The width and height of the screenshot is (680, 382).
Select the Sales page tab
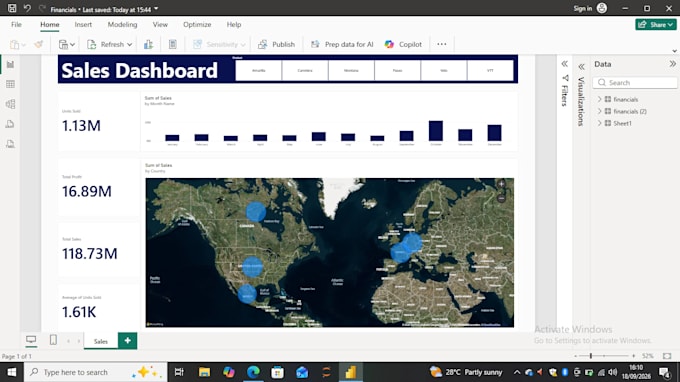101,341
